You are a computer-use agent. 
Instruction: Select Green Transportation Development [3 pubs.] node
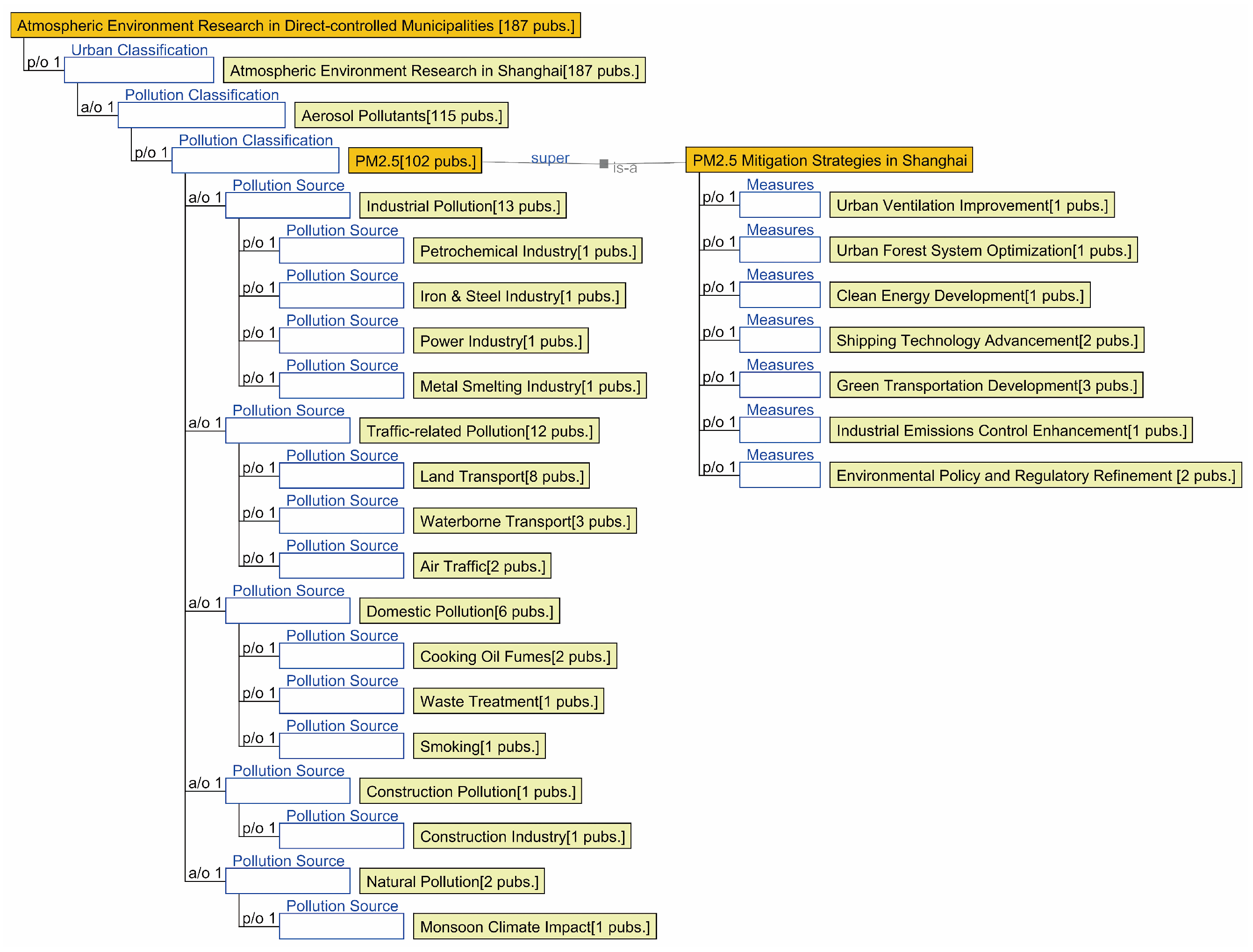click(x=986, y=385)
